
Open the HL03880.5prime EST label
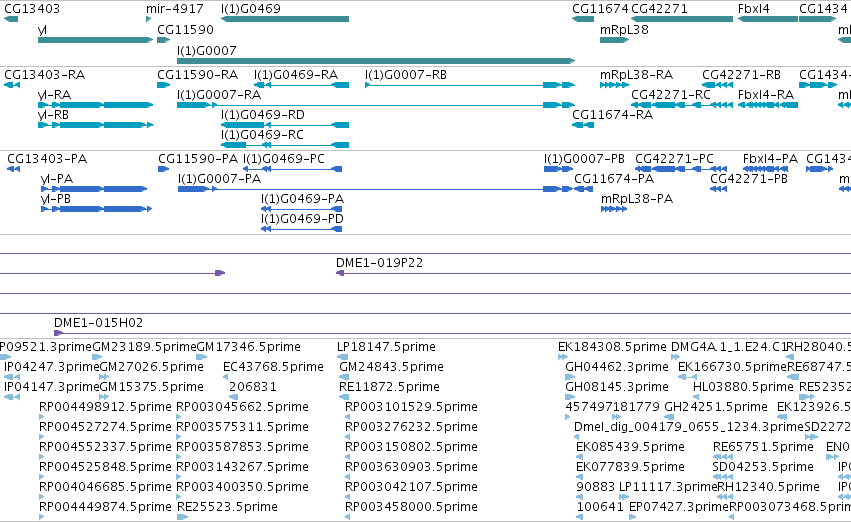(x=744, y=387)
